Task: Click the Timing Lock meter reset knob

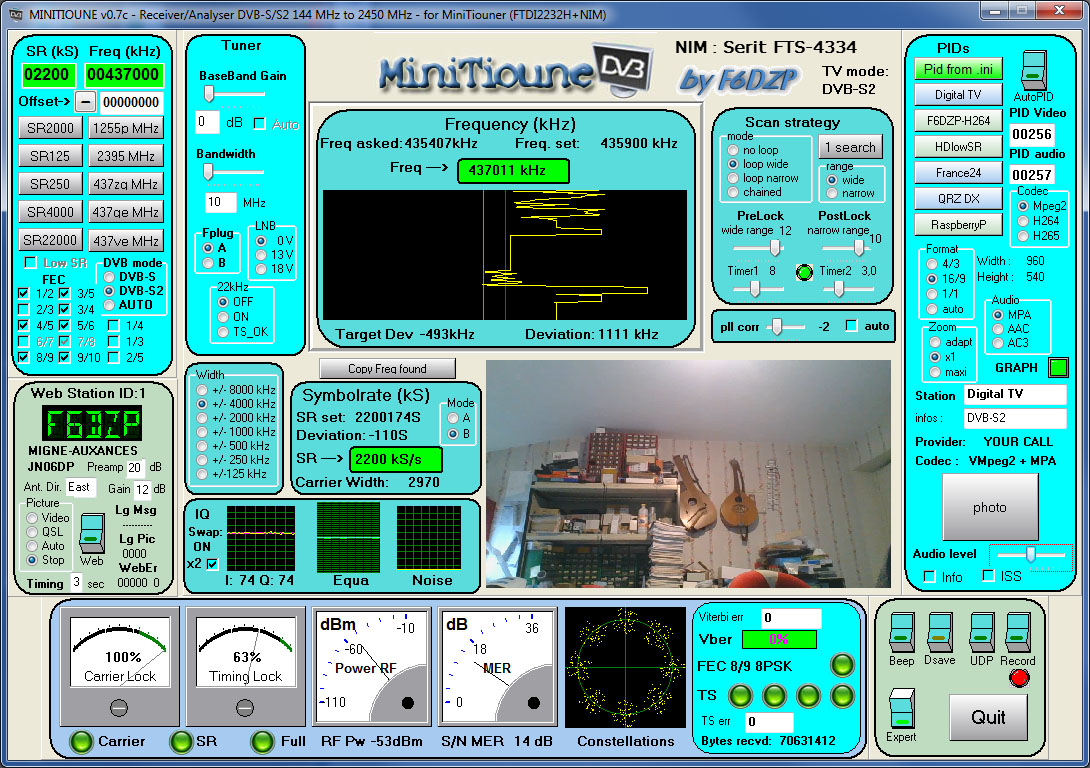Action: click(x=245, y=708)
